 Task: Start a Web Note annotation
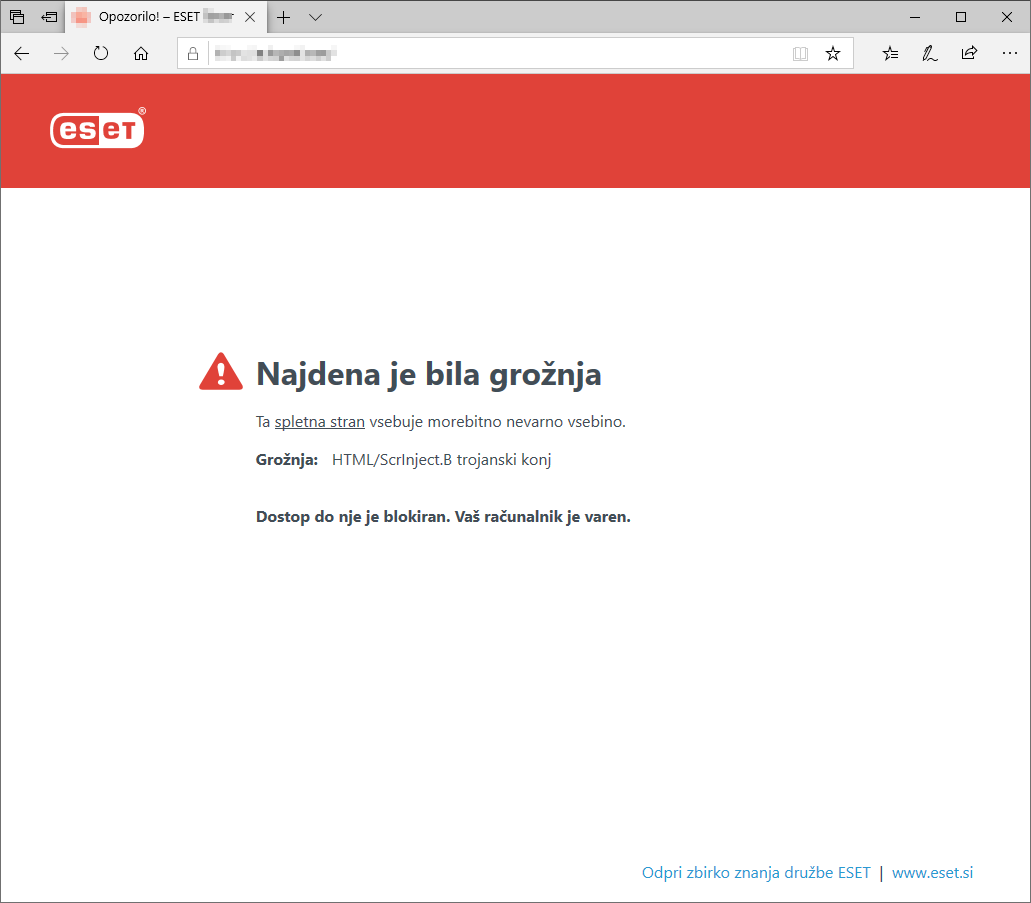pyautogui.click(x=930, y=54)
